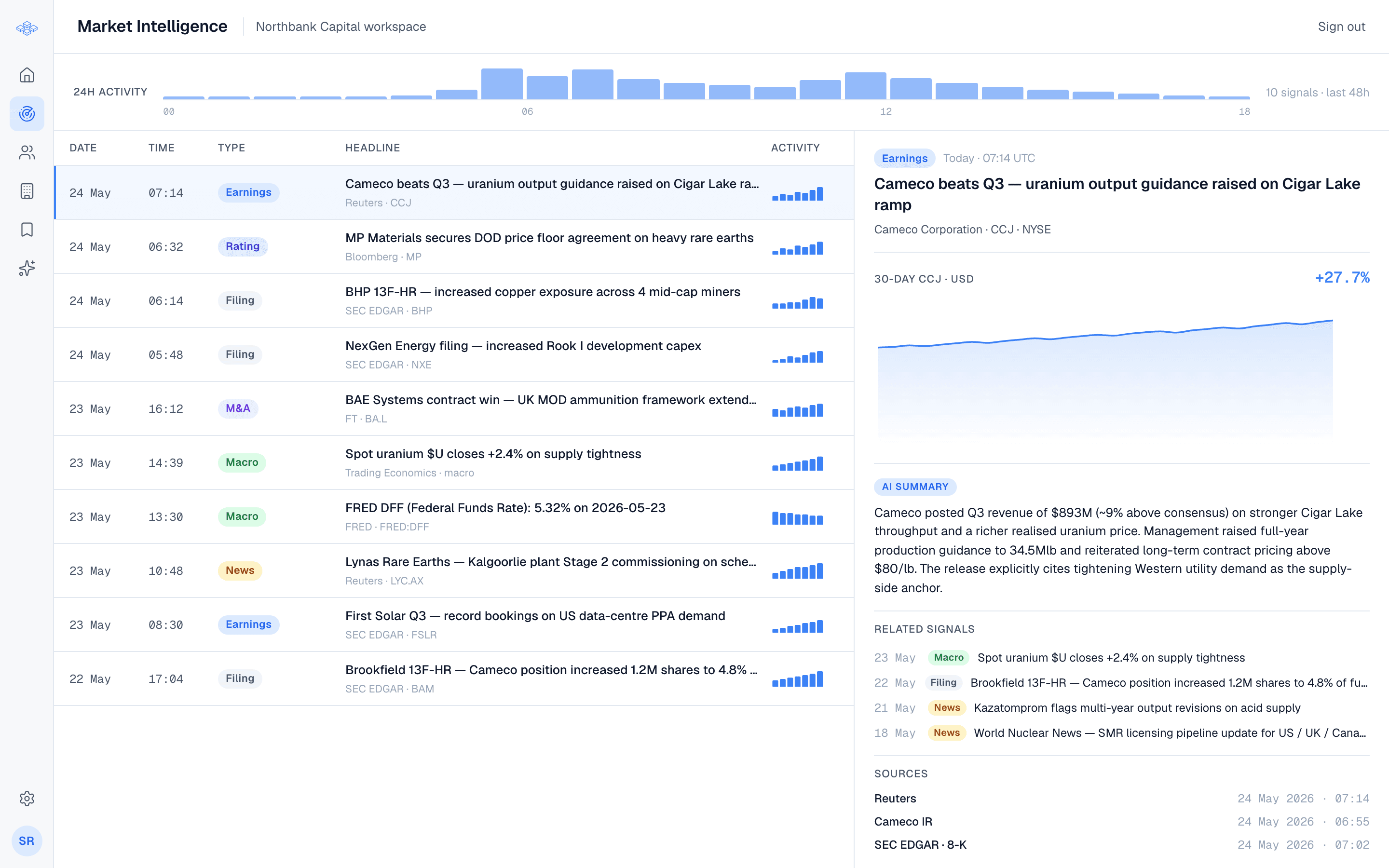Open the BAE Systems contract win headline
The width and height of the screenshot is (1389, 868).
click(x=551, y=400)
